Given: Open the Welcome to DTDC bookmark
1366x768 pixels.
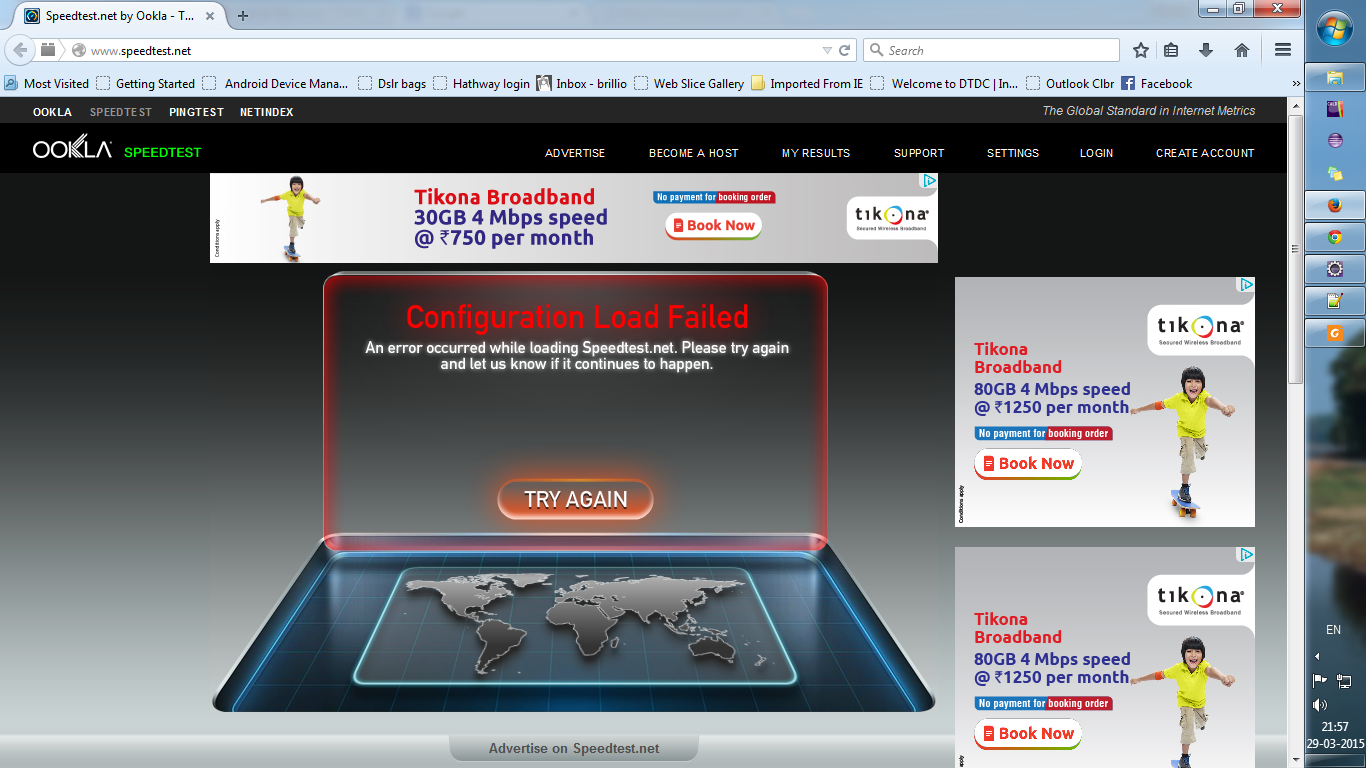Looking at the screenshot, I should [x=944, y=84].
